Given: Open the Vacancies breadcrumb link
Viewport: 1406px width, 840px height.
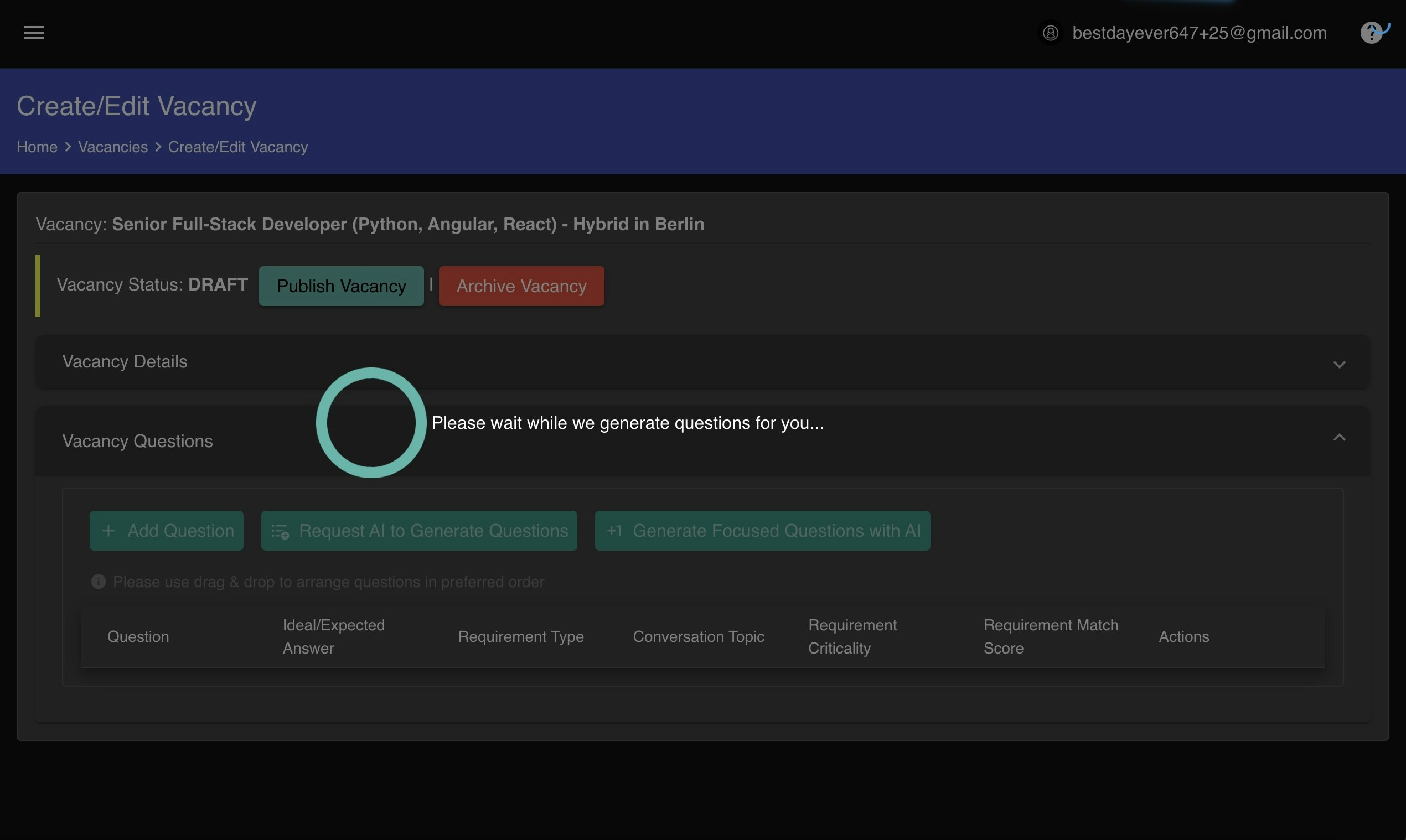Looking at the screenshot, I should (x=113, y=147).
